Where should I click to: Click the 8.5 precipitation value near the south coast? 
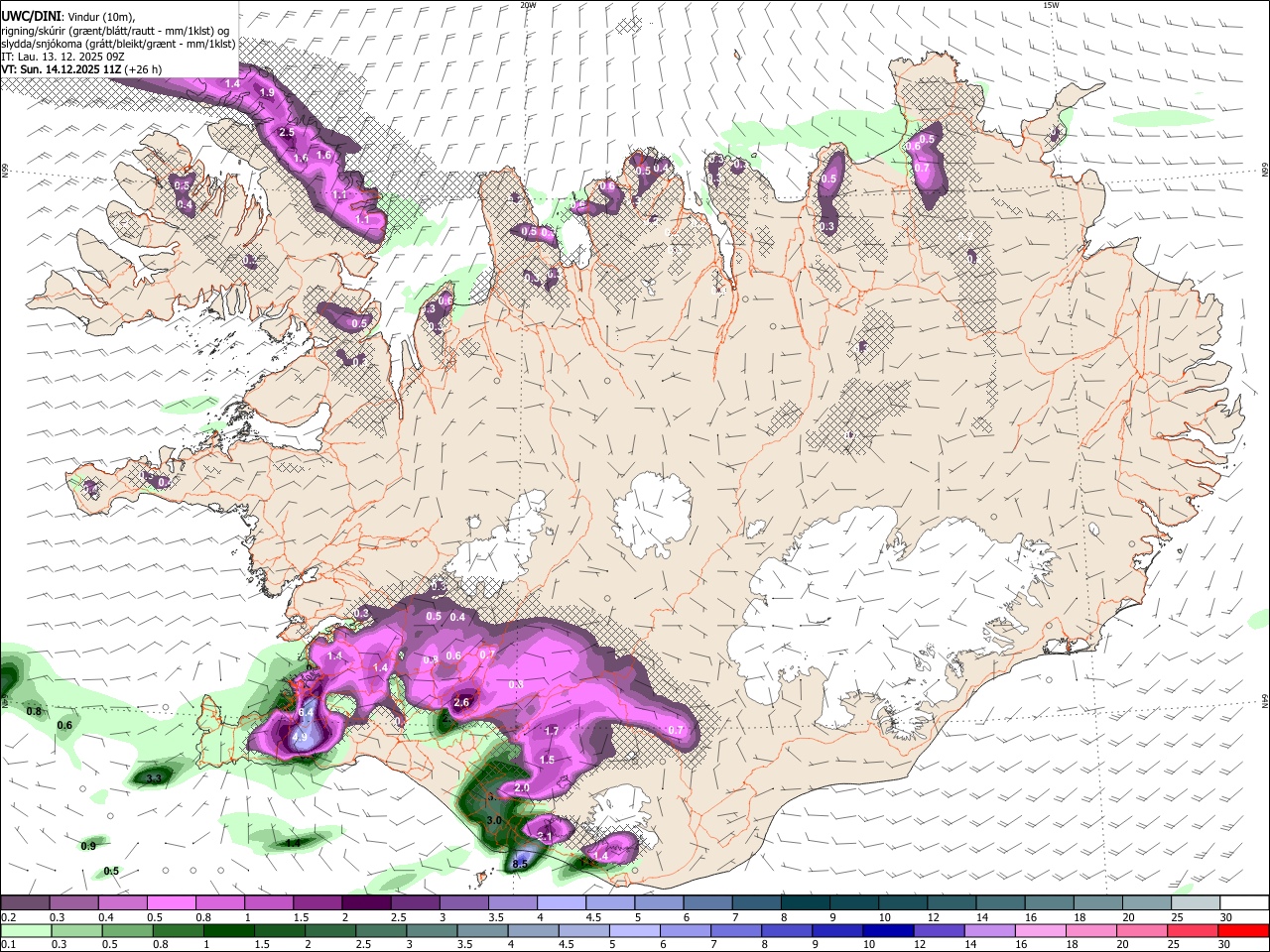(x=519, y=865)
